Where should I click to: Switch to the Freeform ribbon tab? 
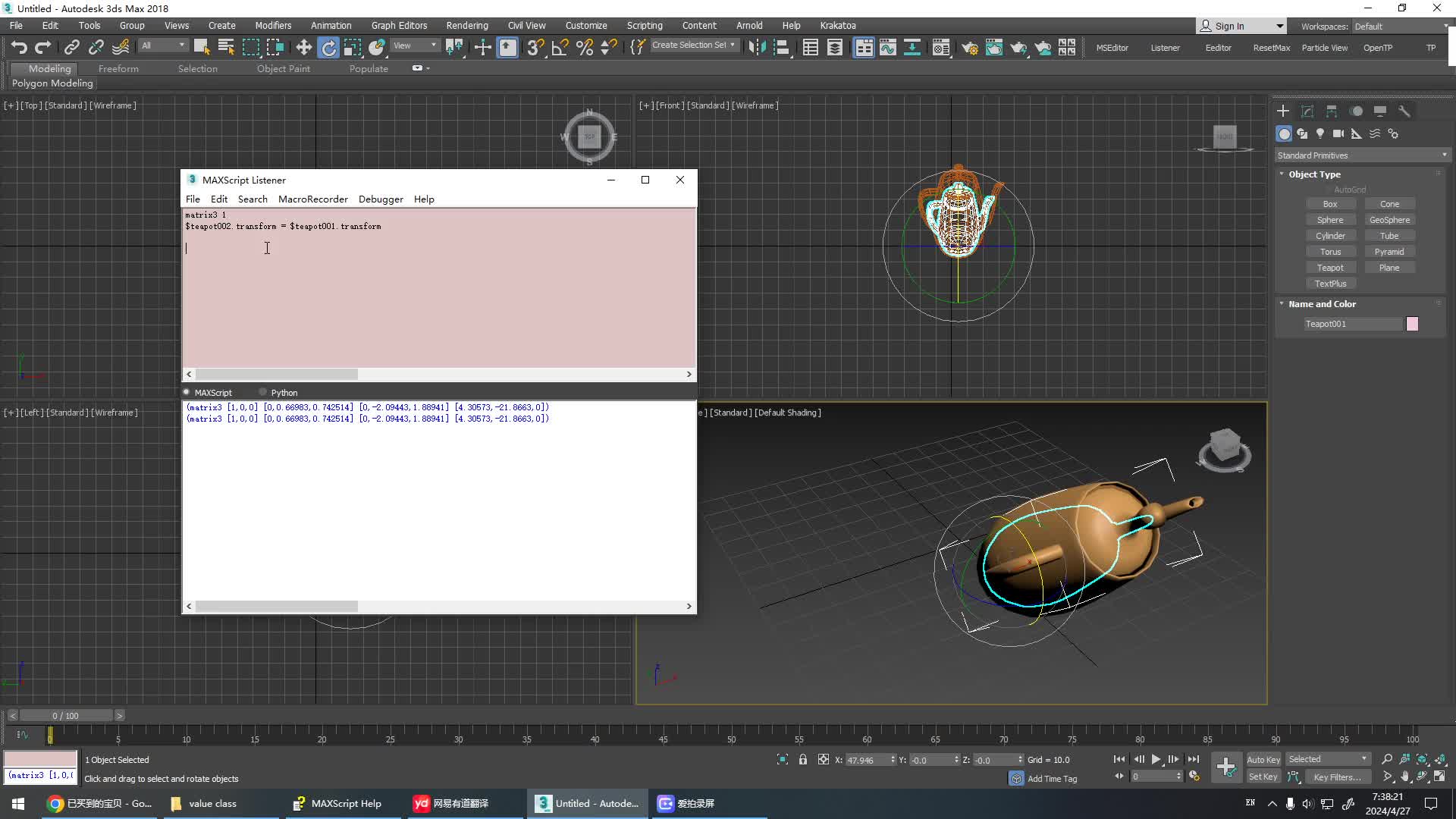point(118,69)
